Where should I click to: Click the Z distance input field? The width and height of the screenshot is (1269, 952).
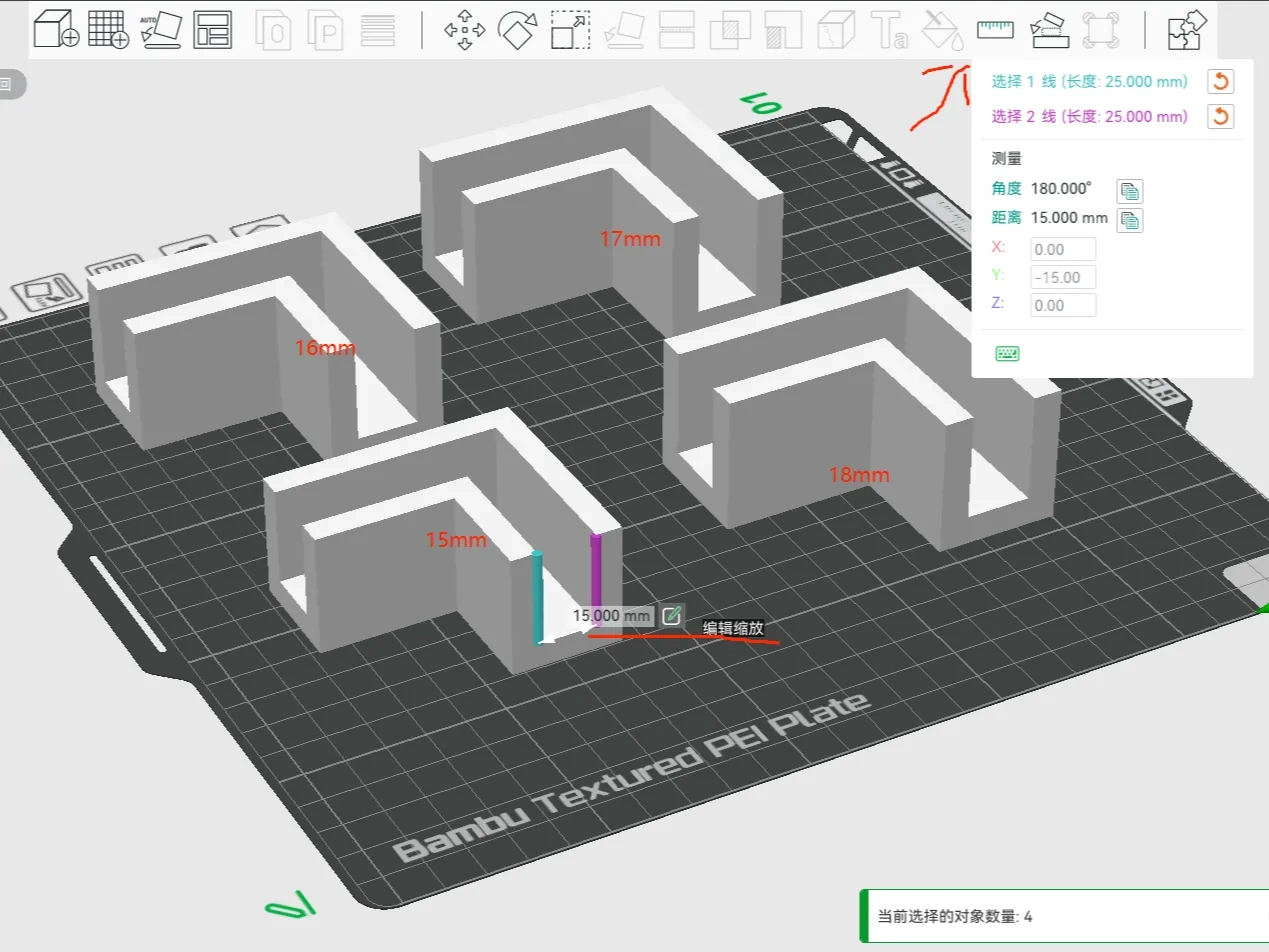(1063, 305)
